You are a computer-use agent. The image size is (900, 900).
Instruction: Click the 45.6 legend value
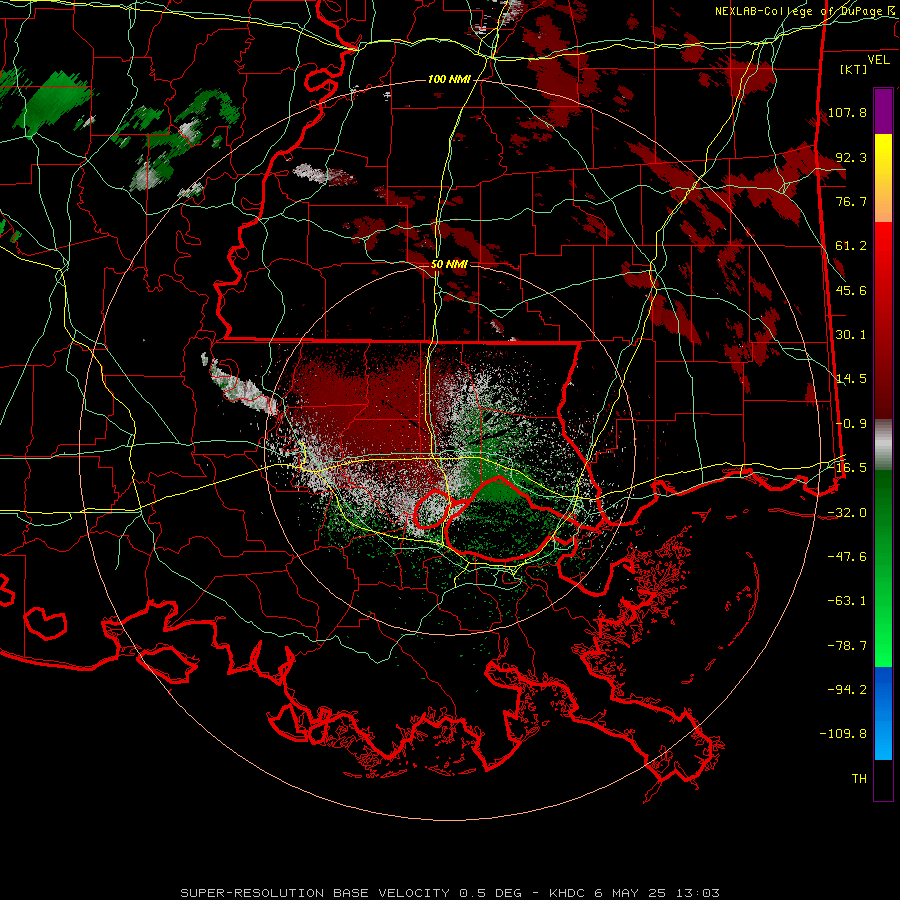coord(851,290)
